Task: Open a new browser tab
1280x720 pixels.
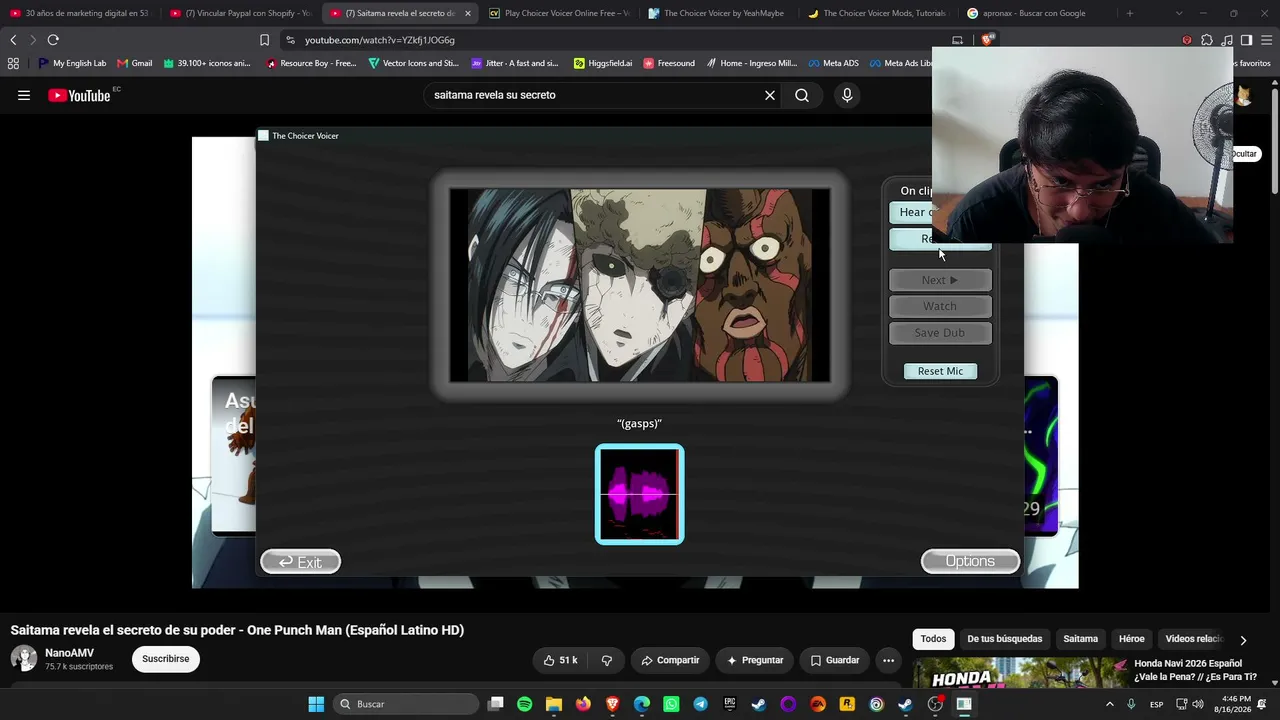Action: (x=1130, y=13)
